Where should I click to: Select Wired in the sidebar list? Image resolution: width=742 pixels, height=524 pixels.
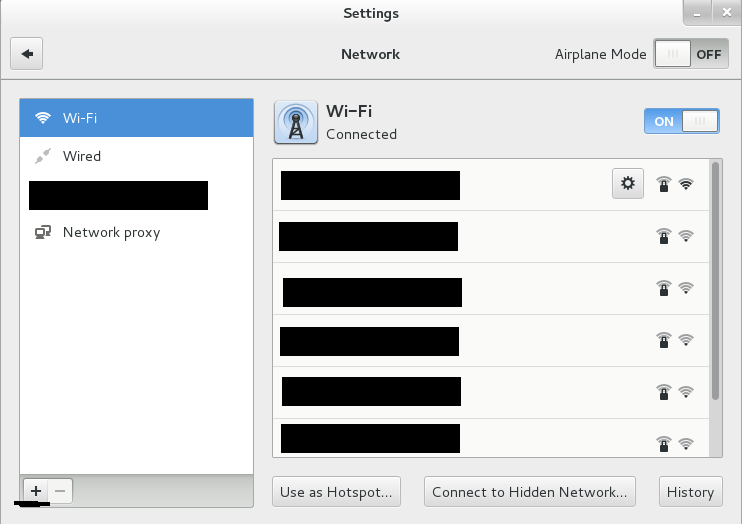(x=136, y=156)
